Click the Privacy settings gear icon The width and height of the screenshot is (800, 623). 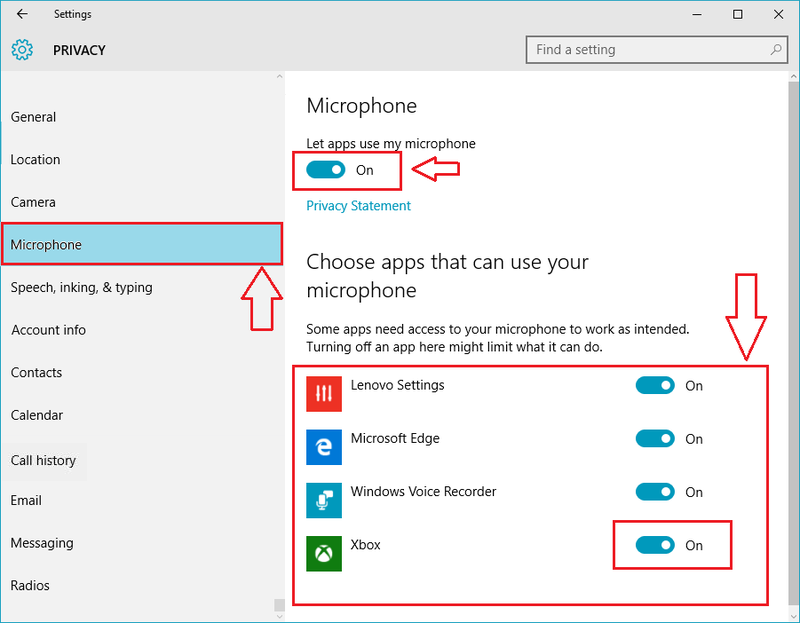click(x=22, y=50)
